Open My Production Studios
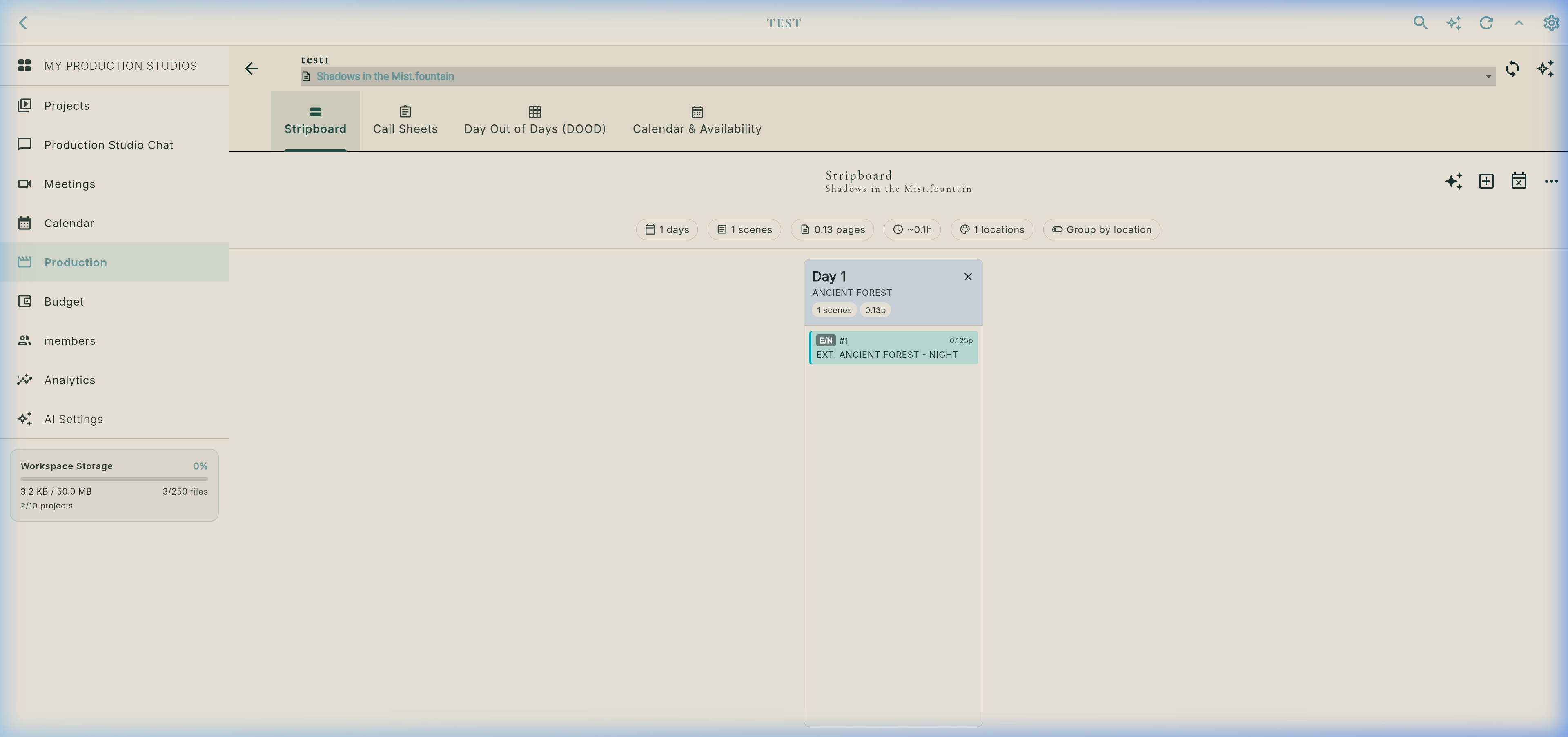The width and height of the screenshot is (1568, 737). coord(114,66)
